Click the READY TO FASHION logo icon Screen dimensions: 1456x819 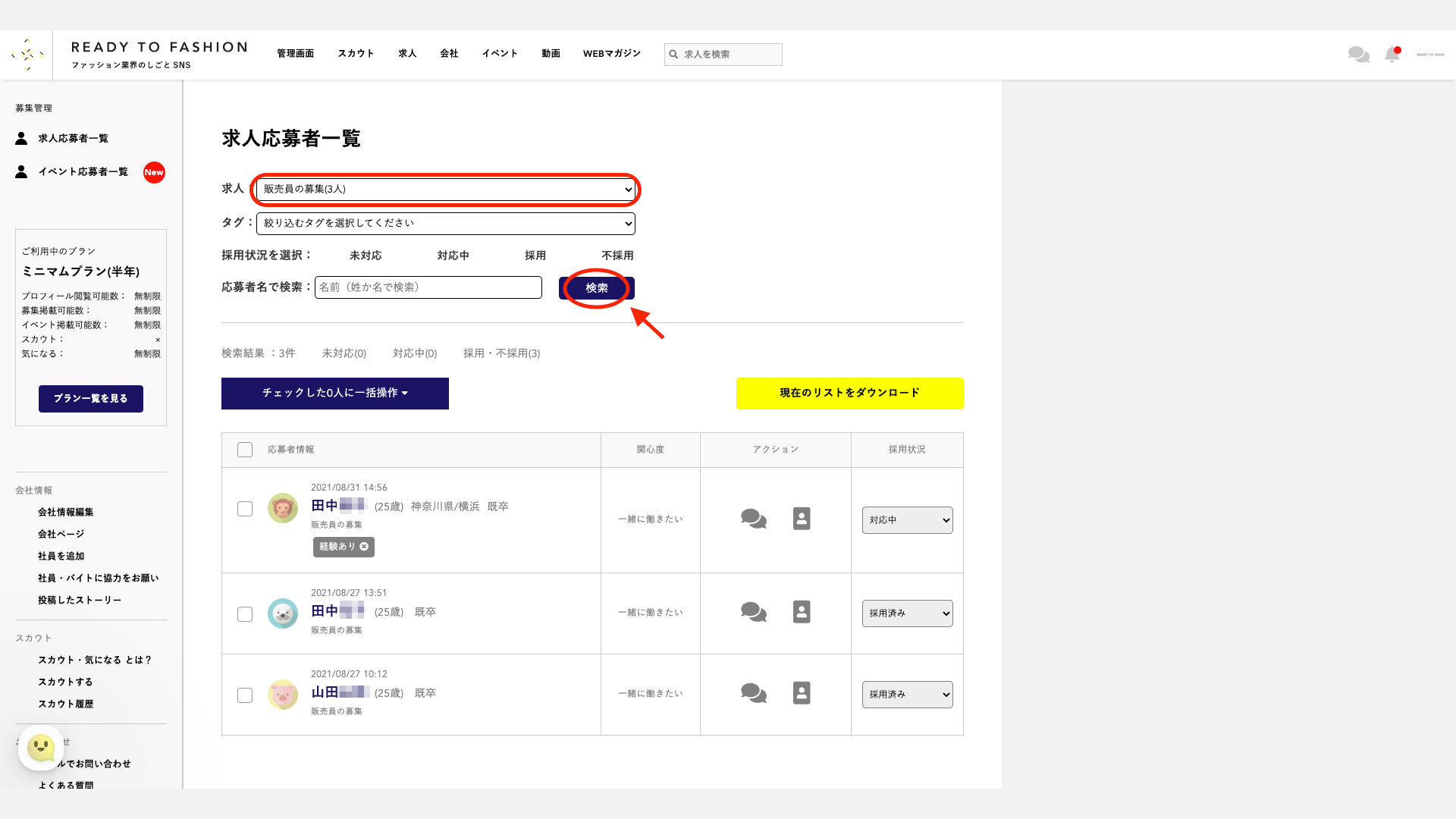(x=27, y=55)
